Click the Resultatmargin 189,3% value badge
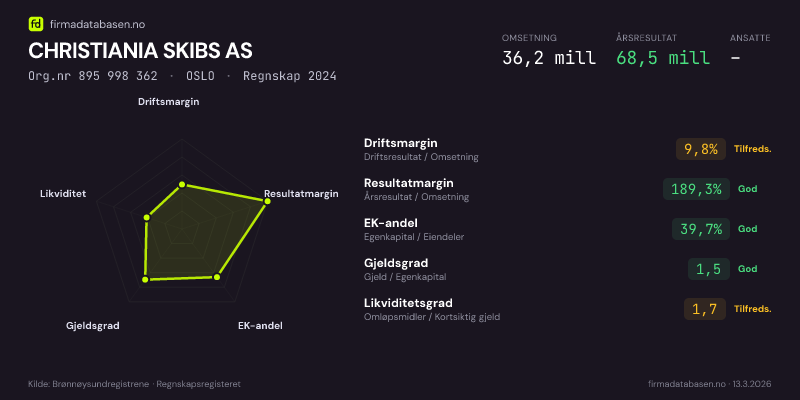The height and width of the screenshot is (400, 800). coord(692,189)
